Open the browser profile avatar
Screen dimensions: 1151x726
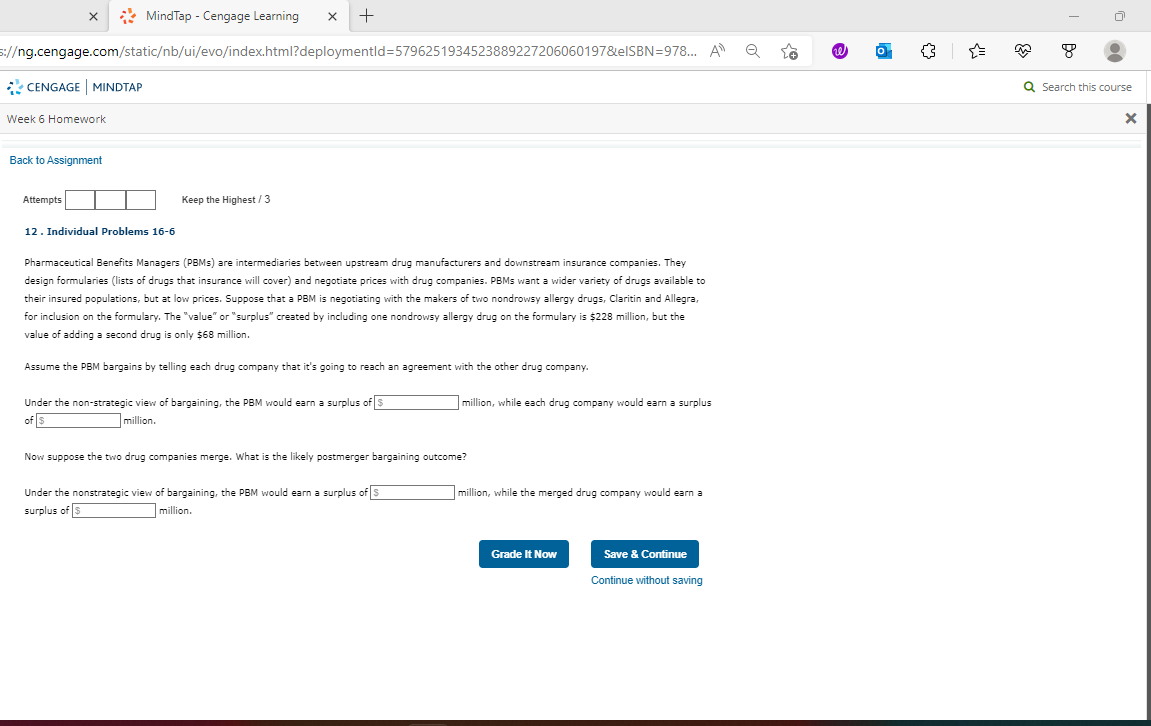tap(1114, 51)
